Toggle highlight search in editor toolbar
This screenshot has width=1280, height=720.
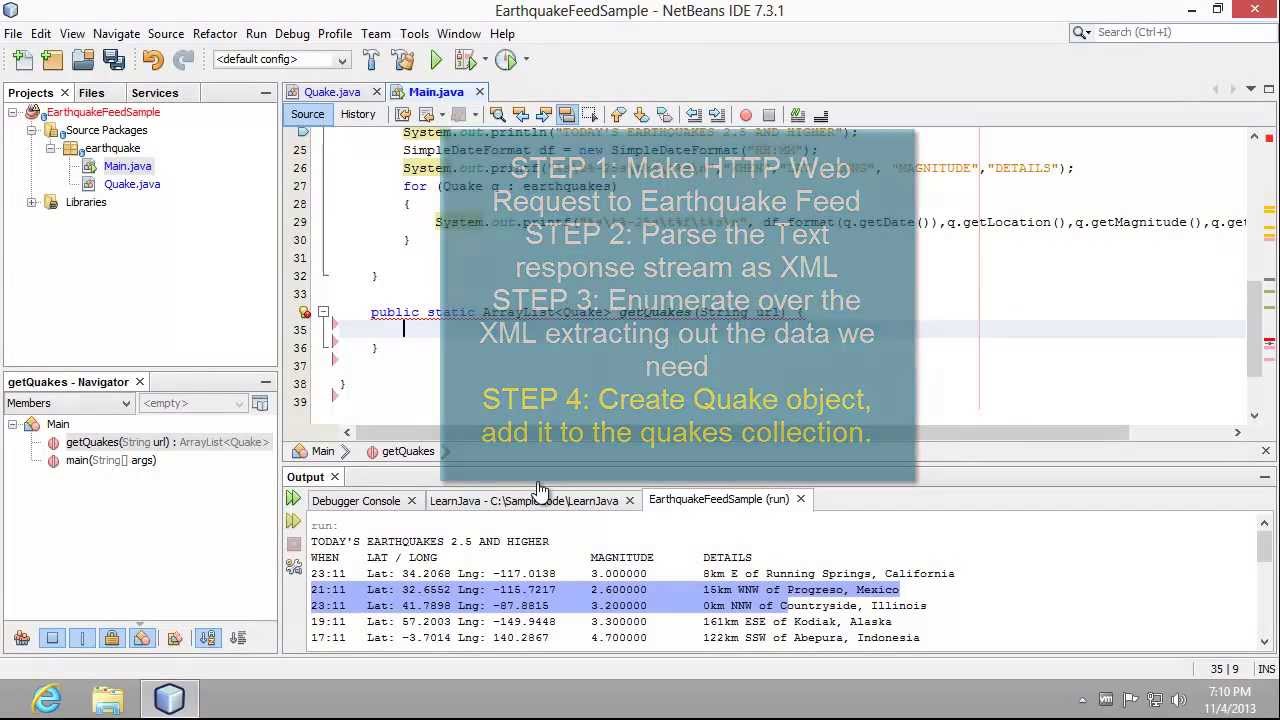[x=567, y=115]
